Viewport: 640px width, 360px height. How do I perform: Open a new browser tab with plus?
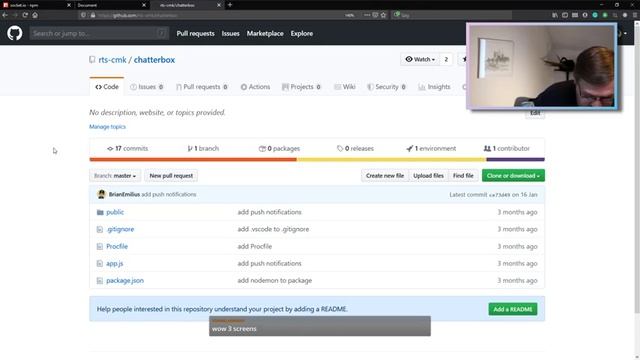pos(230,5)
